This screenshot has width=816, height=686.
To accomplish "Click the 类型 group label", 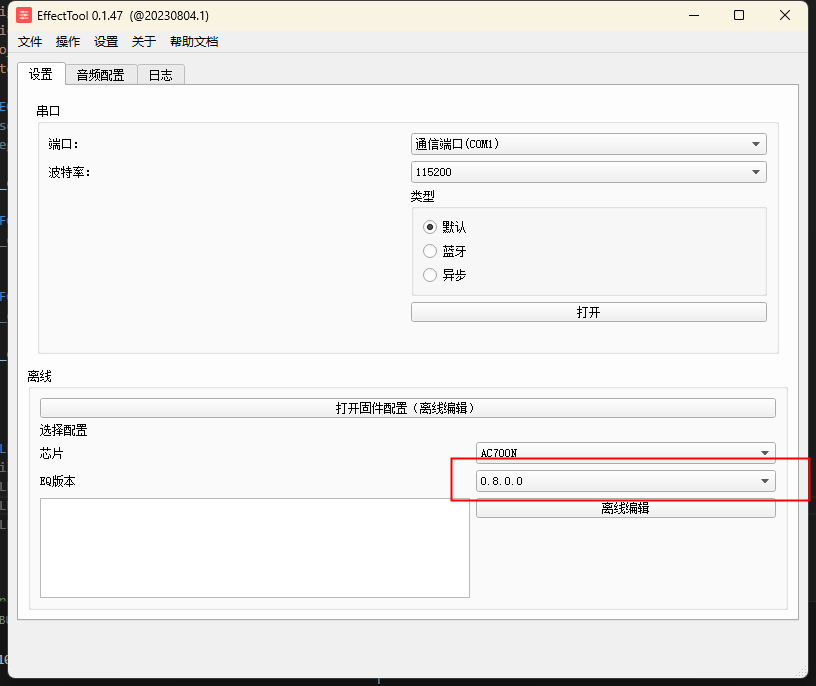I will pyautogui.click(x=423, y=197).
